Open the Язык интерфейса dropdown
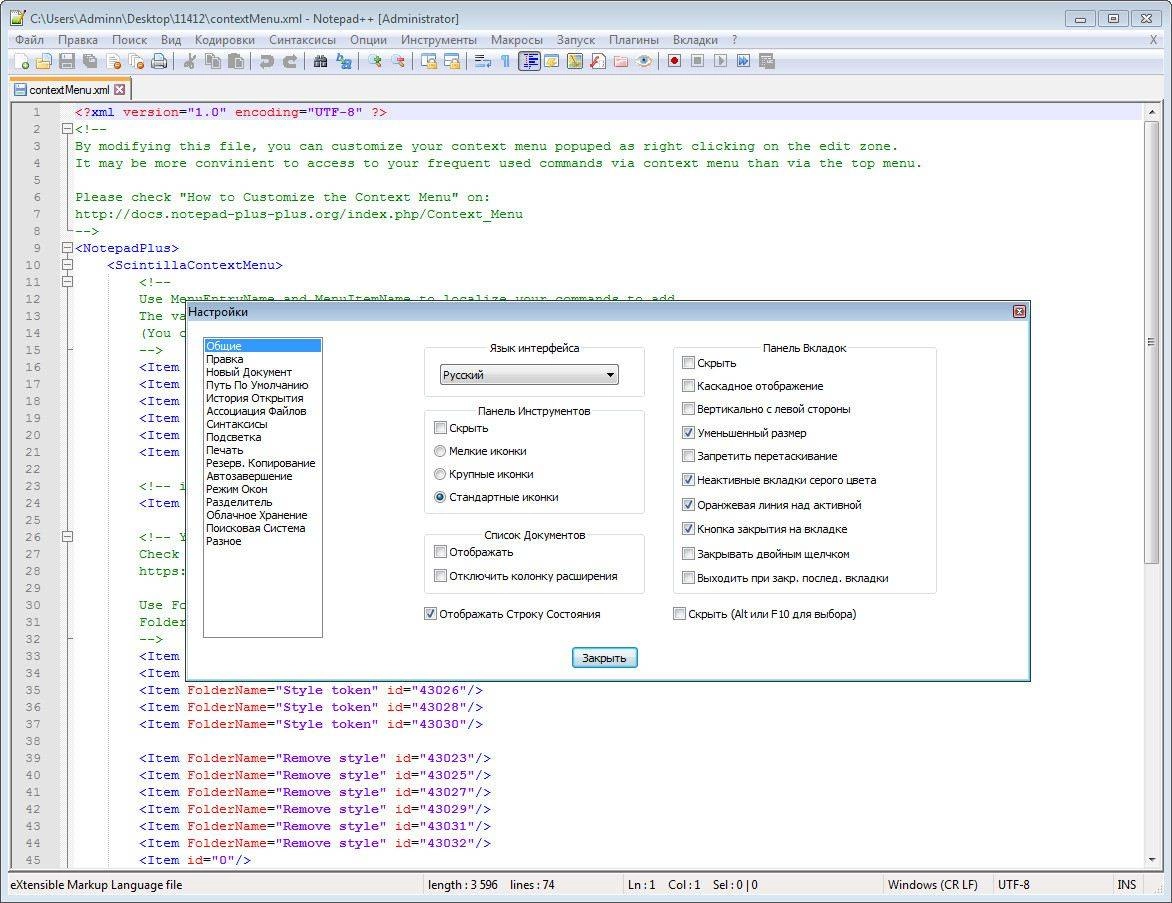The width and height of the screenshot is (1172, 903). tap(529, 375)
